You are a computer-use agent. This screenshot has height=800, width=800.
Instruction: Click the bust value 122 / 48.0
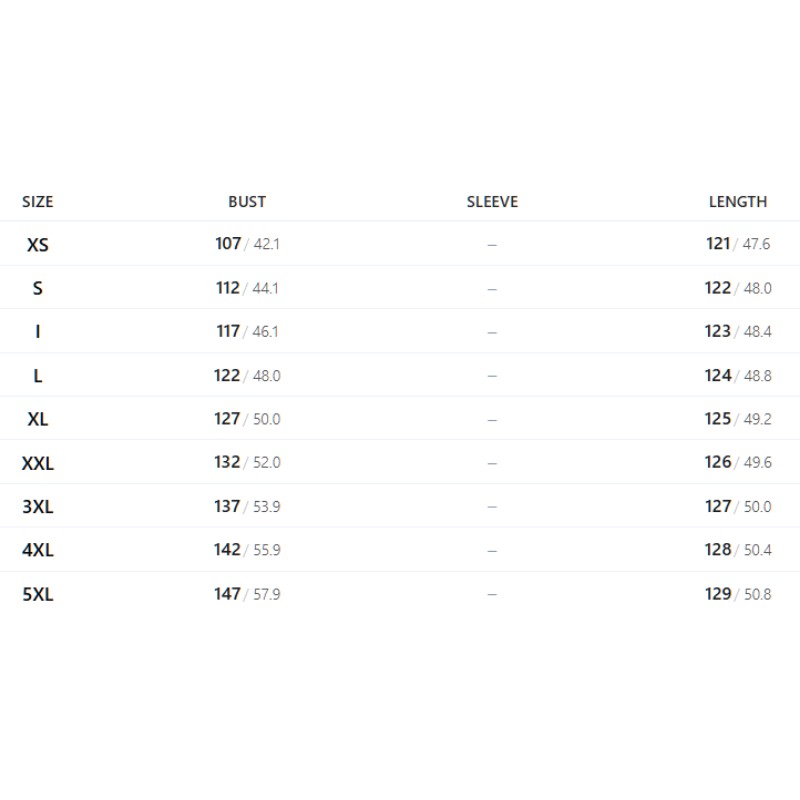click(x=247, y=376)
